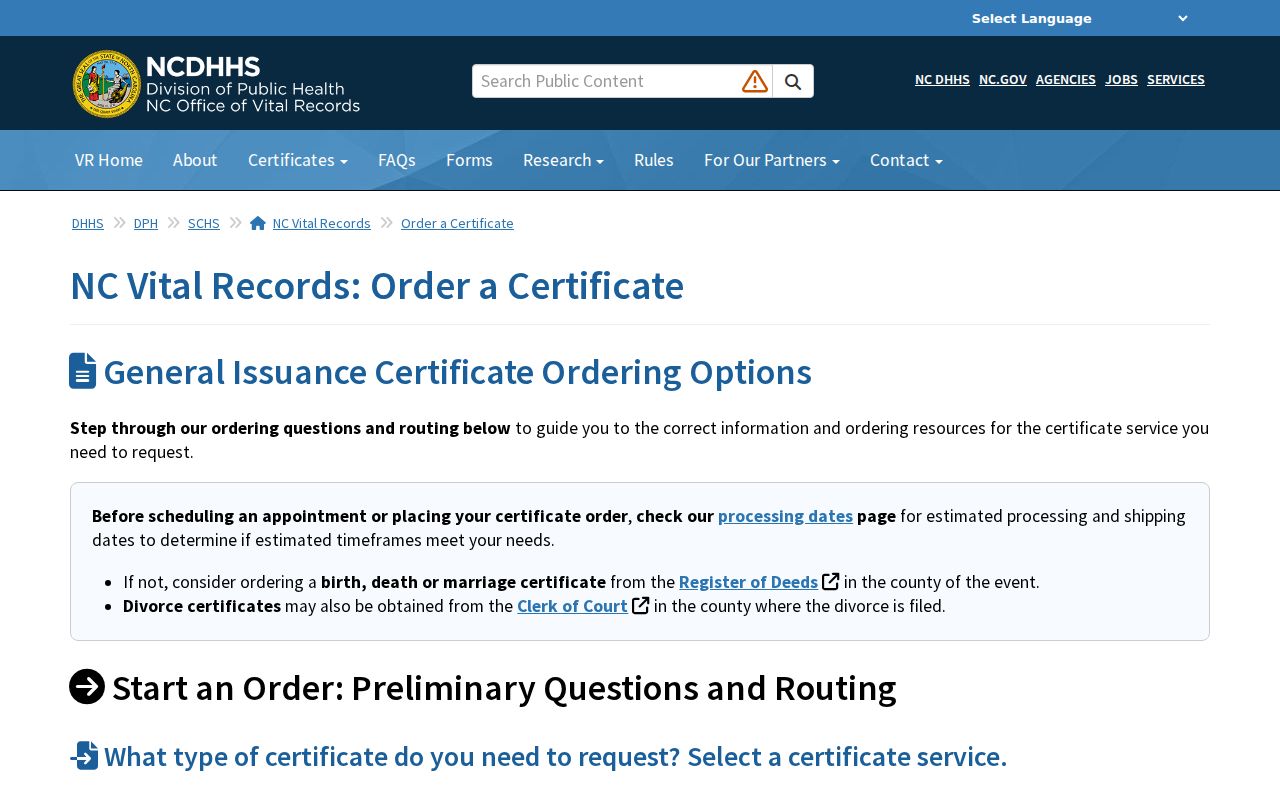This screenshot has width=1280, height=800.
Task: Click the DHHS breadcrumb link
Action: click(x=88, y=223)
